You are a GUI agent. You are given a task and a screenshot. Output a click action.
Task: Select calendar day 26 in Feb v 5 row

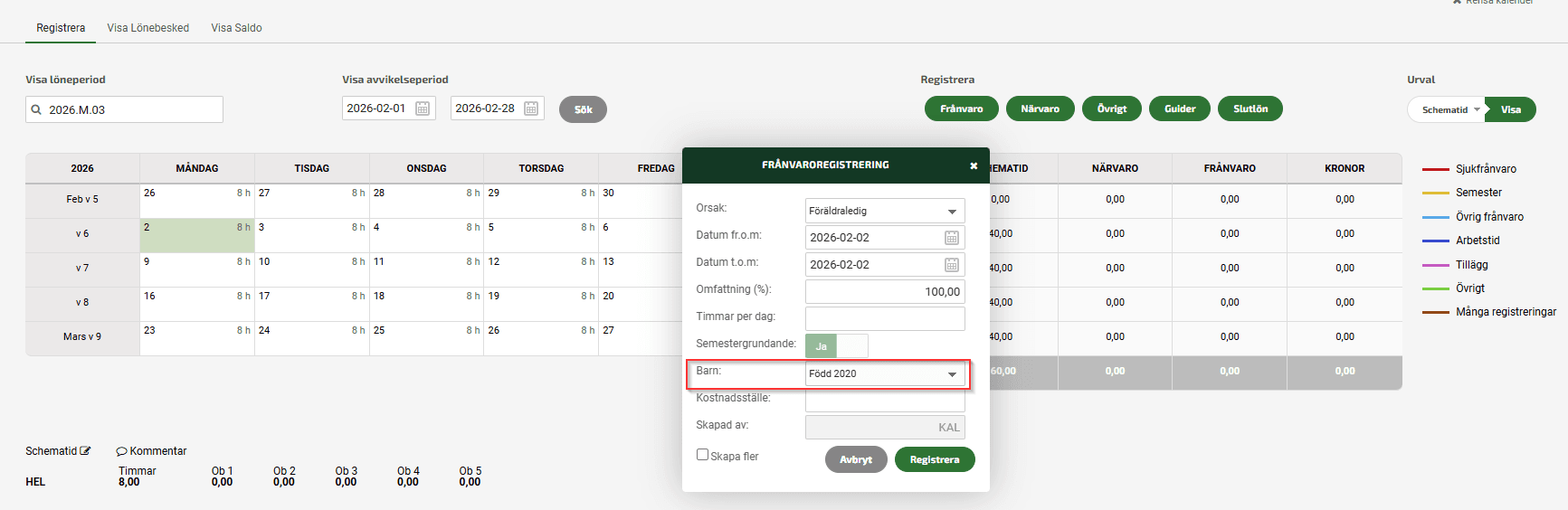[197, 201]
